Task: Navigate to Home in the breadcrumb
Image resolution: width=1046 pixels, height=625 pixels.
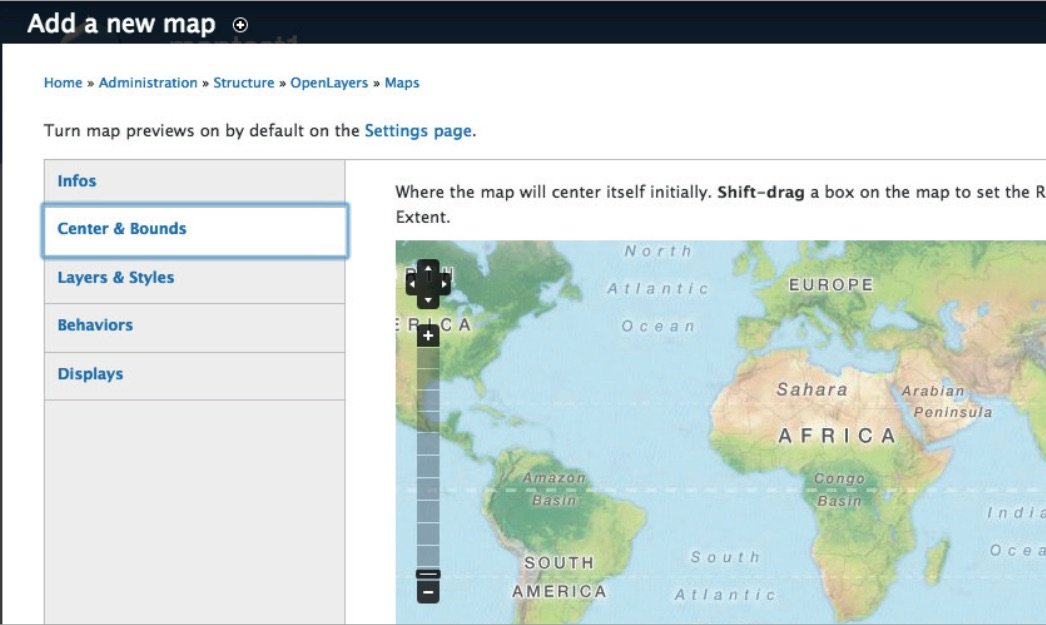Action: tap(63, 83)
